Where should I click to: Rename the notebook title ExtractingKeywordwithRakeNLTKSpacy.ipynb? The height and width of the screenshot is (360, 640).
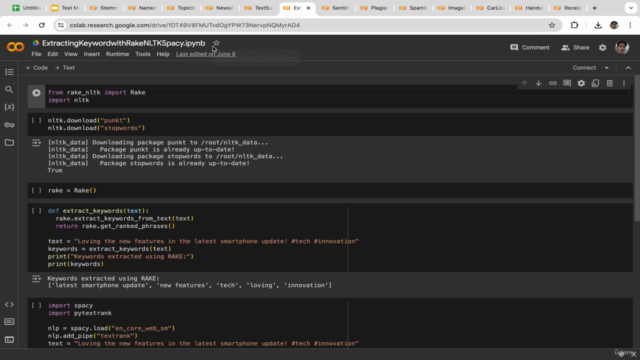(123, 43)
